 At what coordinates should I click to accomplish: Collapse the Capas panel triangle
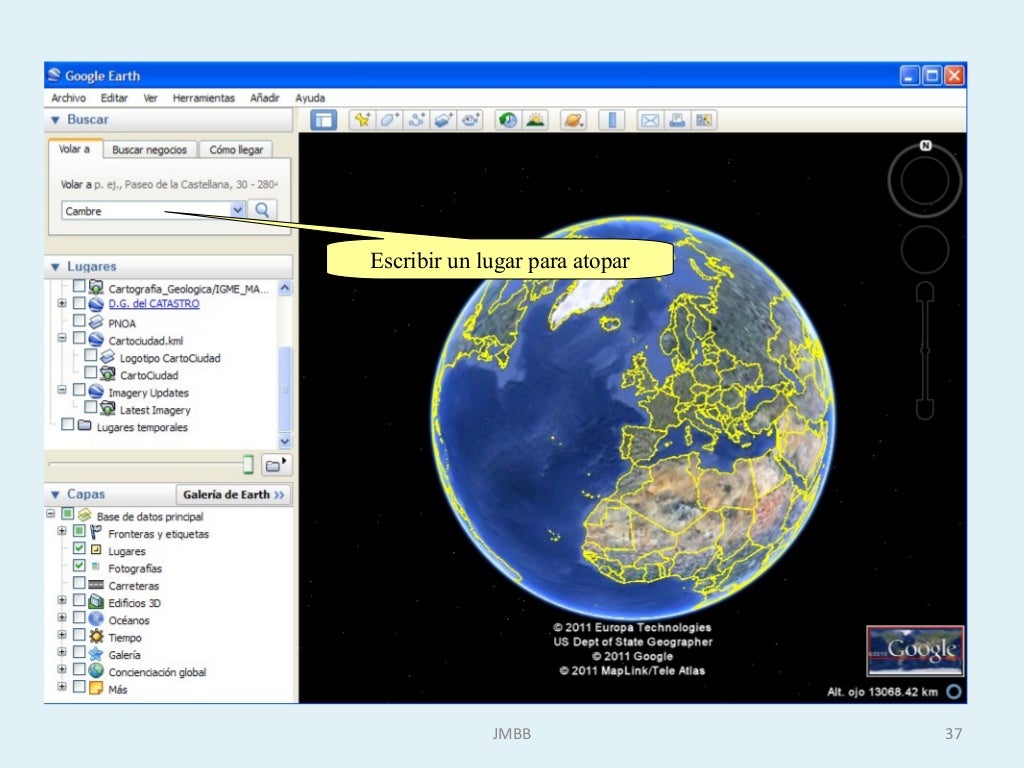pyautogui.click(x=56, y=494)
